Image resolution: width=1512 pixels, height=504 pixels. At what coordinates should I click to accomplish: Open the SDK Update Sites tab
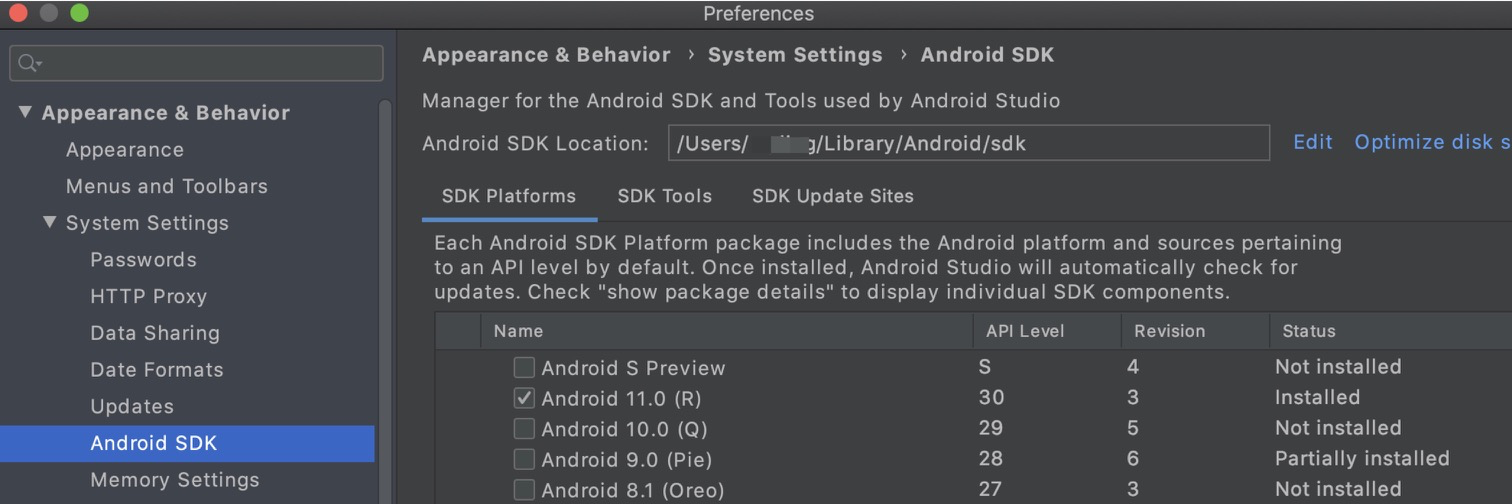pyautogui.click(x=832, y=196)
